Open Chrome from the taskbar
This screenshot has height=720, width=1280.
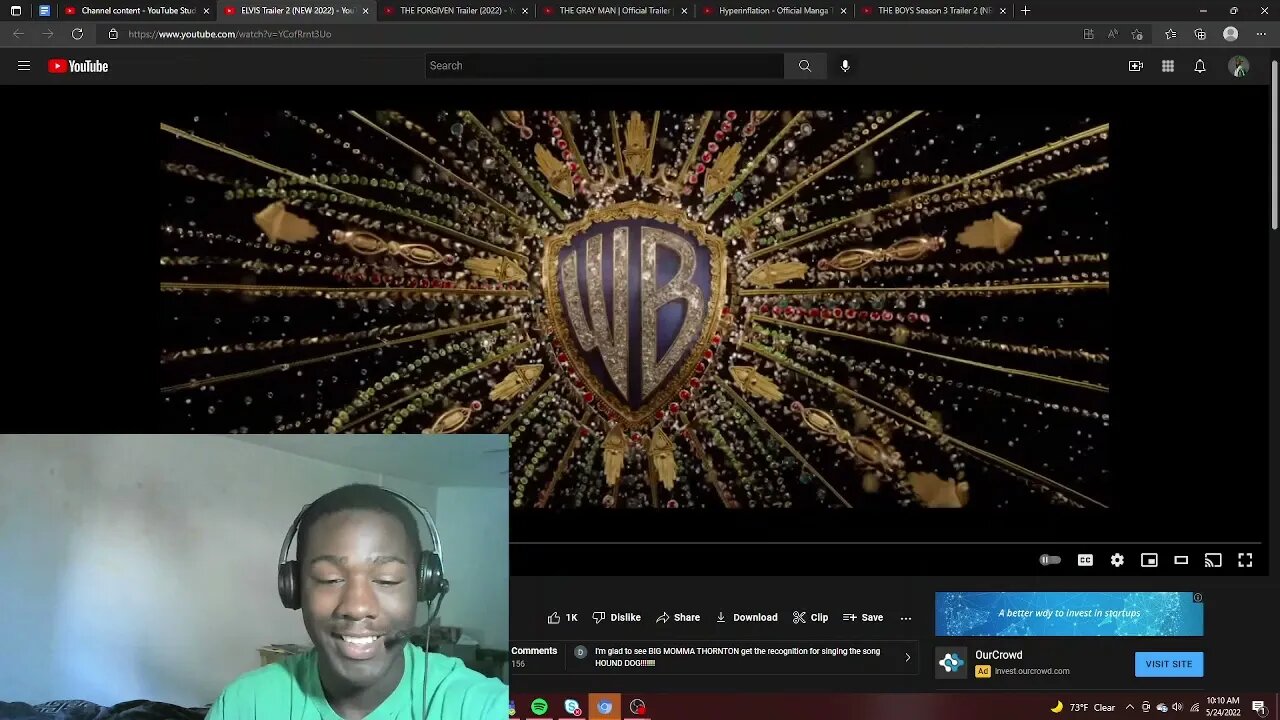(604, 707)
